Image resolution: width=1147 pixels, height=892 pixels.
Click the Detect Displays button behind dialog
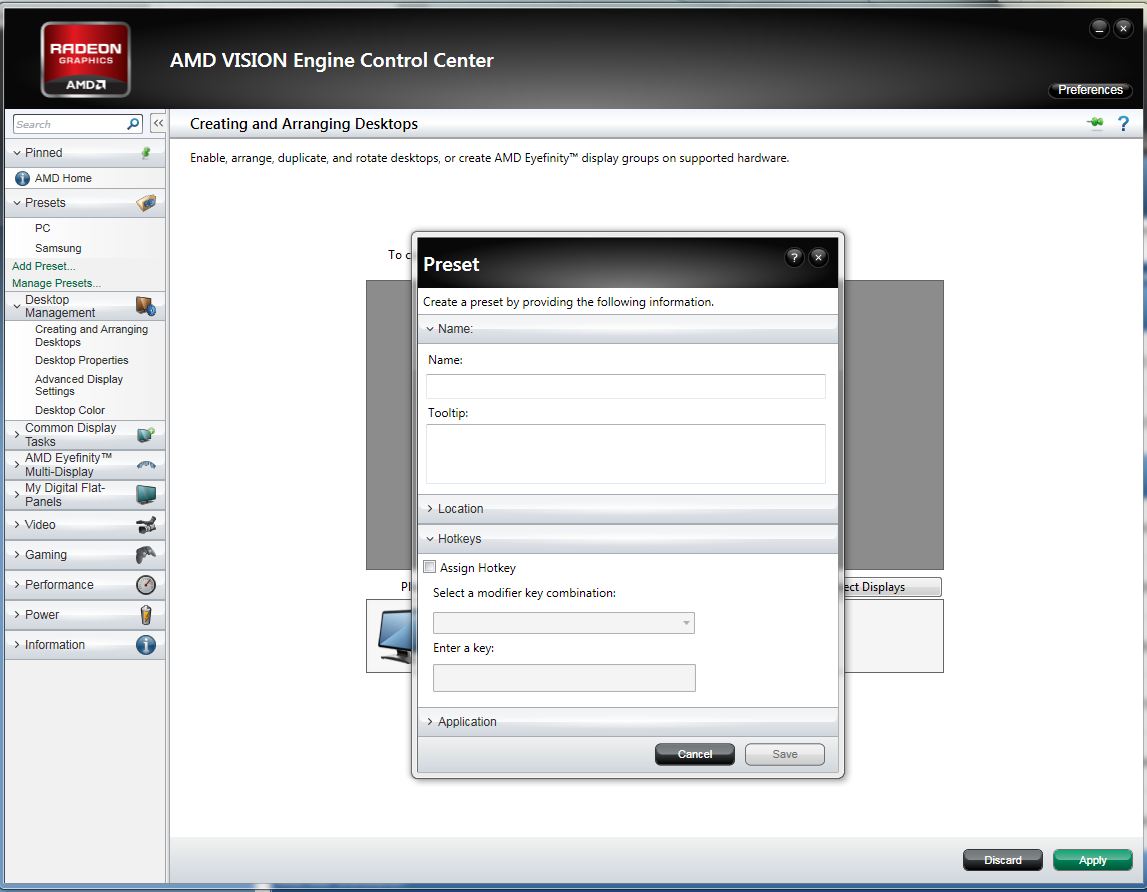[892, 587]
